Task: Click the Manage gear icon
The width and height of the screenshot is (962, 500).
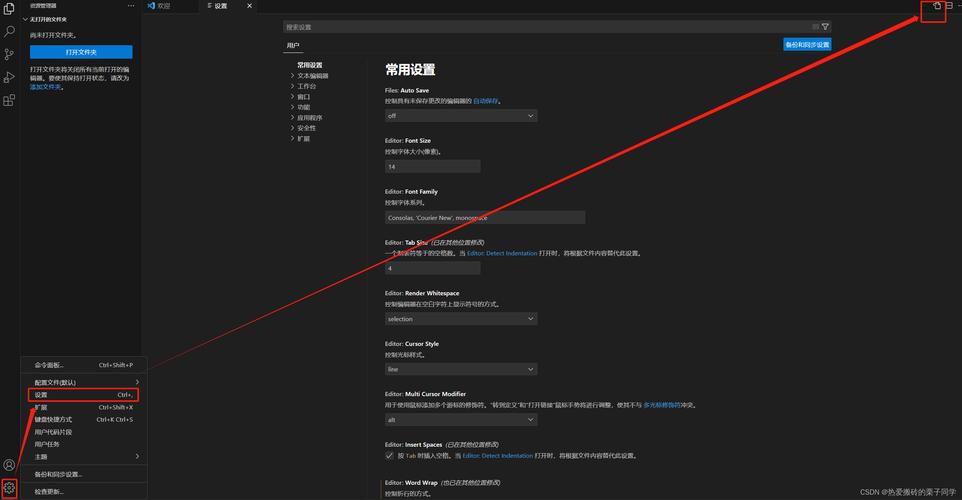Action: (x=9, y=488)
